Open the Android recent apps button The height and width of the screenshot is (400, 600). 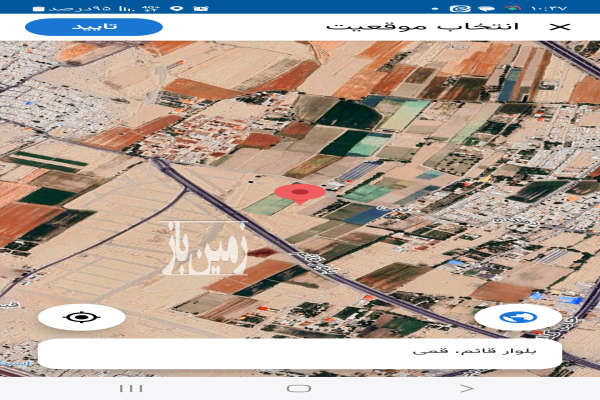pos(130,387)
